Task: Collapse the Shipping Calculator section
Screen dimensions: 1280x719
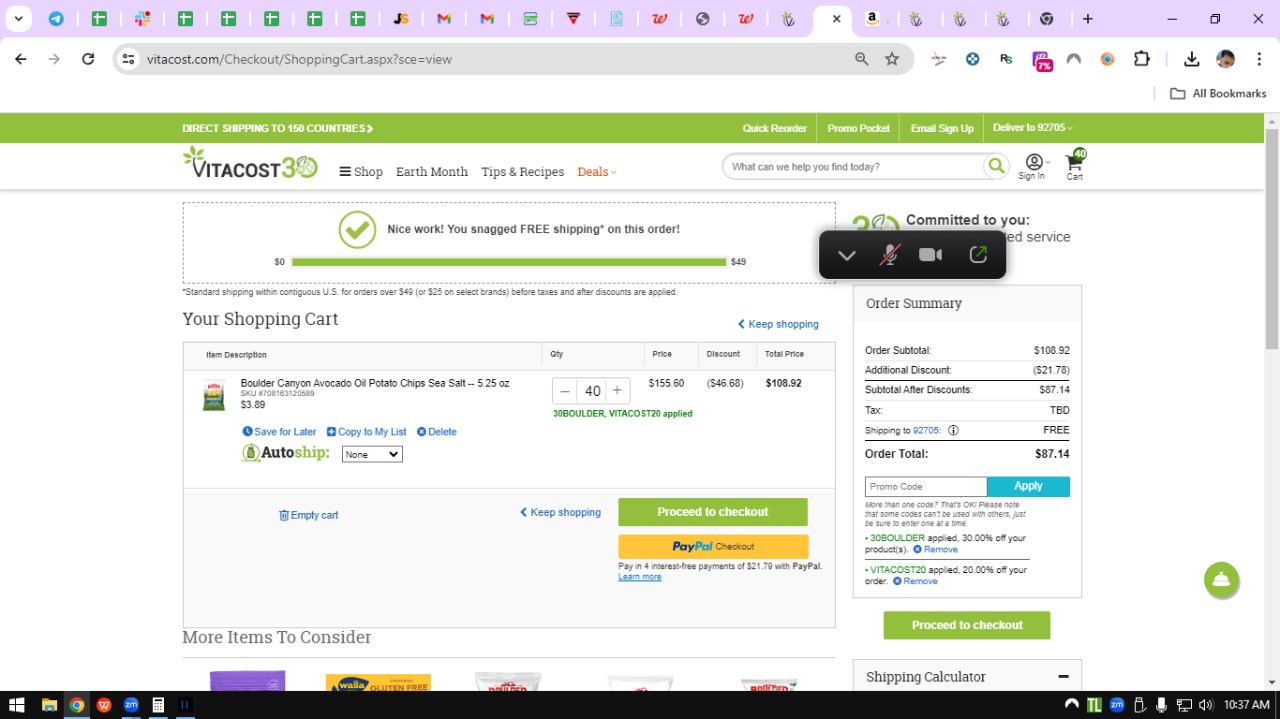Action: [x=1063, y=677]
